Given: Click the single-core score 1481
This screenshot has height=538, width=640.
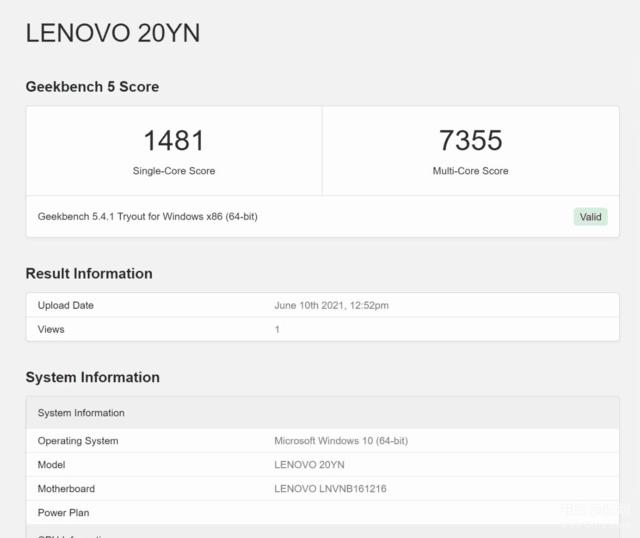Looking at the screenshot, I should pos(174,140).
